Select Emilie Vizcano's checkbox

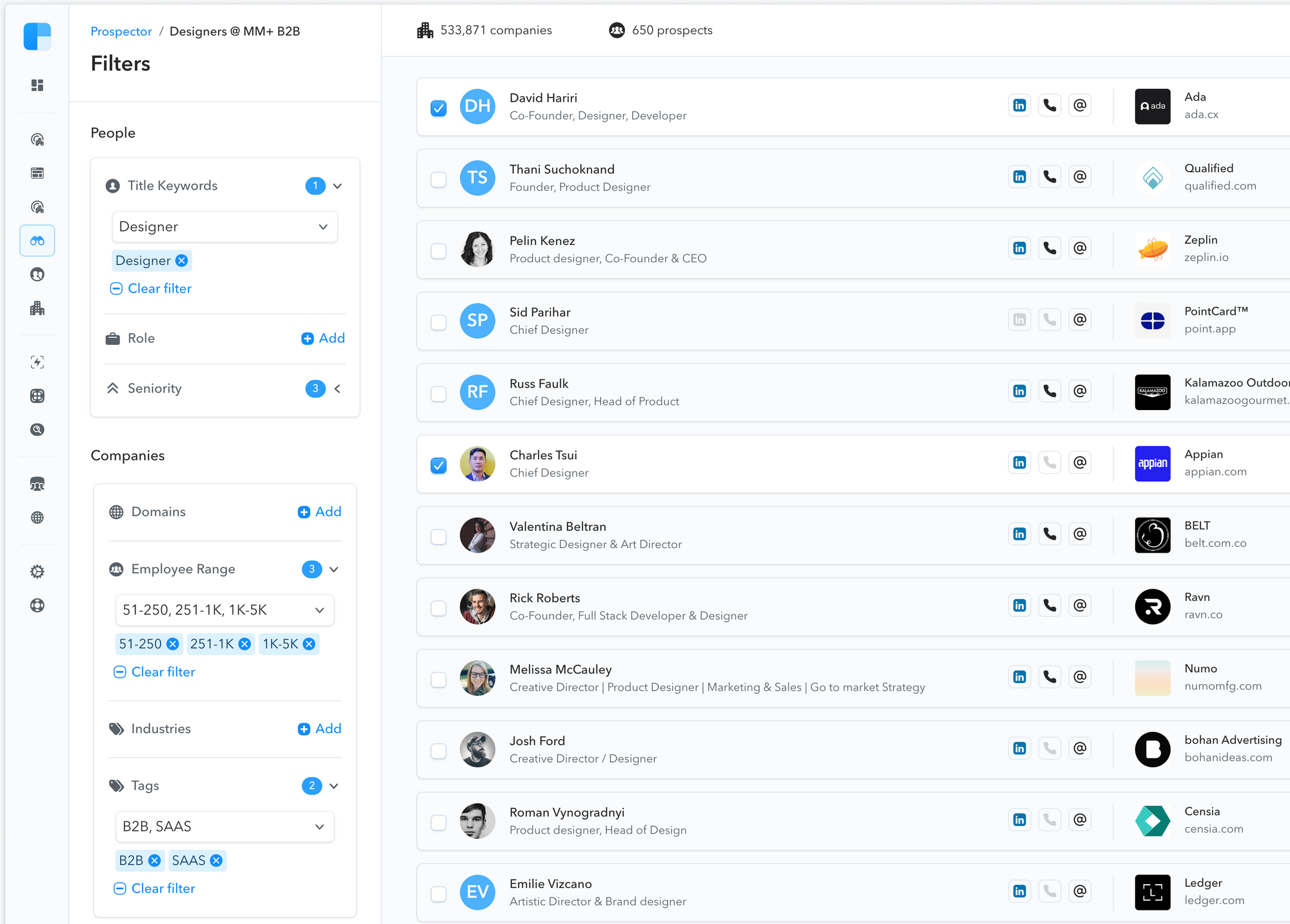click(439, 894)
